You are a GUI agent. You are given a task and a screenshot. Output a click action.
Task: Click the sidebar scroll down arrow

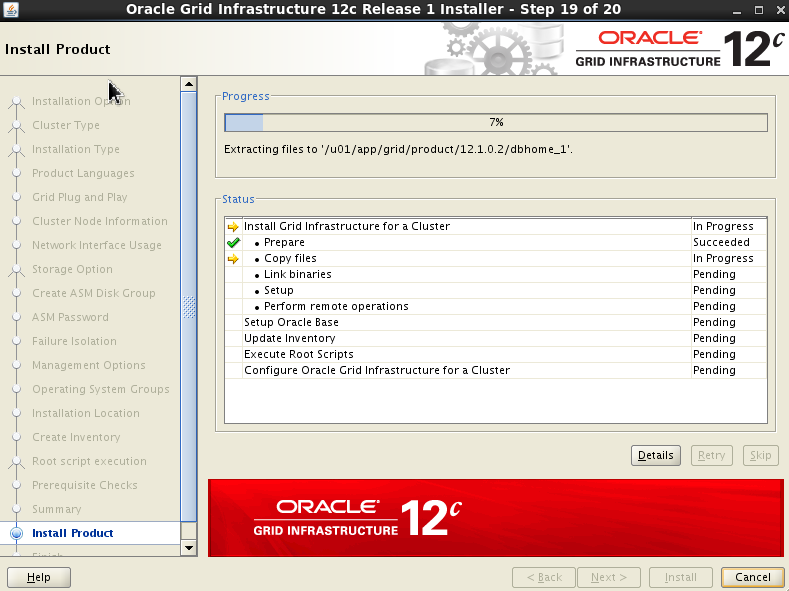pos(189,547)
